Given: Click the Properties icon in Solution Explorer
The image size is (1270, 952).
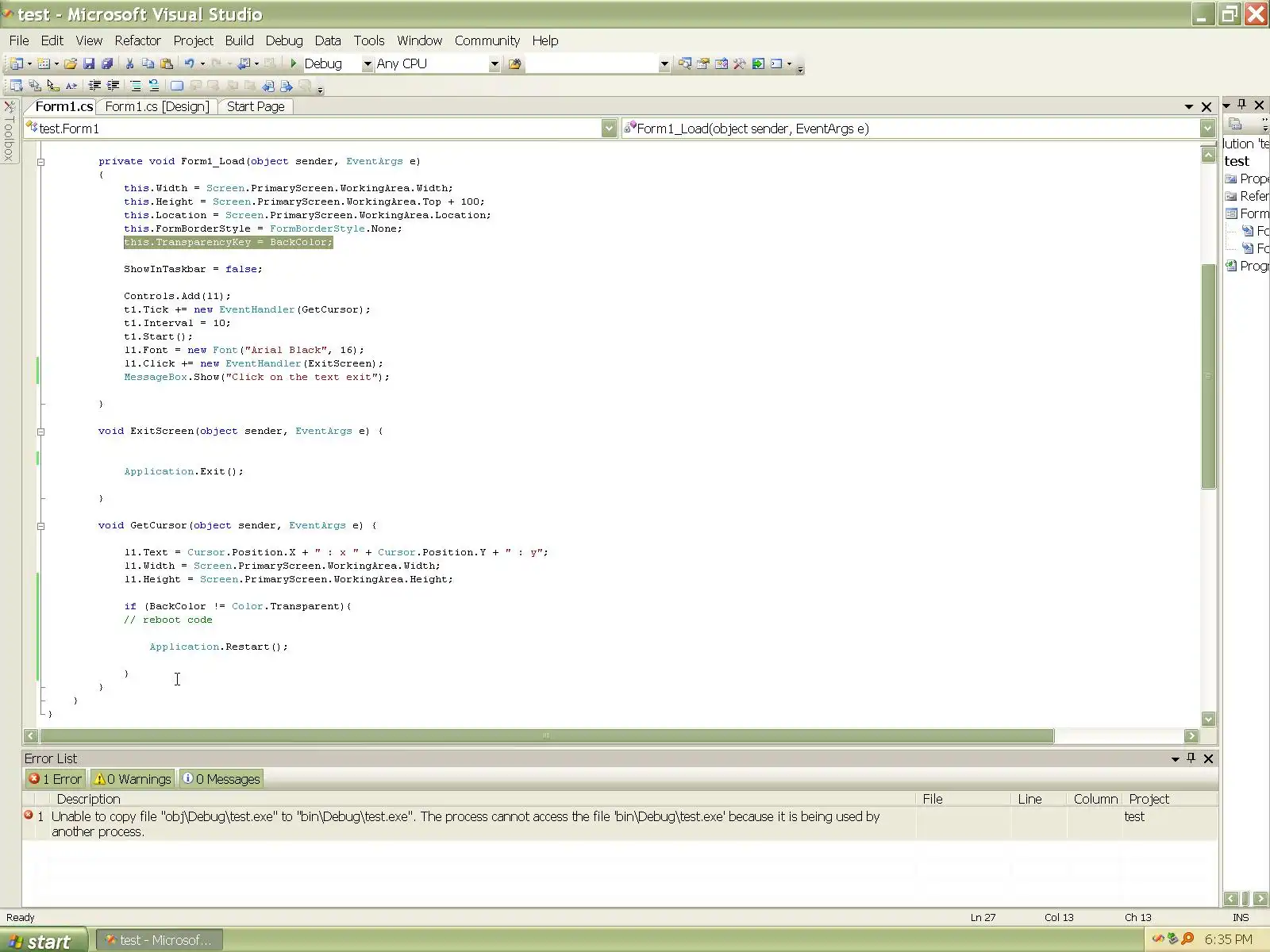Looking at the screenshot, I should (x=1235, y=123).
